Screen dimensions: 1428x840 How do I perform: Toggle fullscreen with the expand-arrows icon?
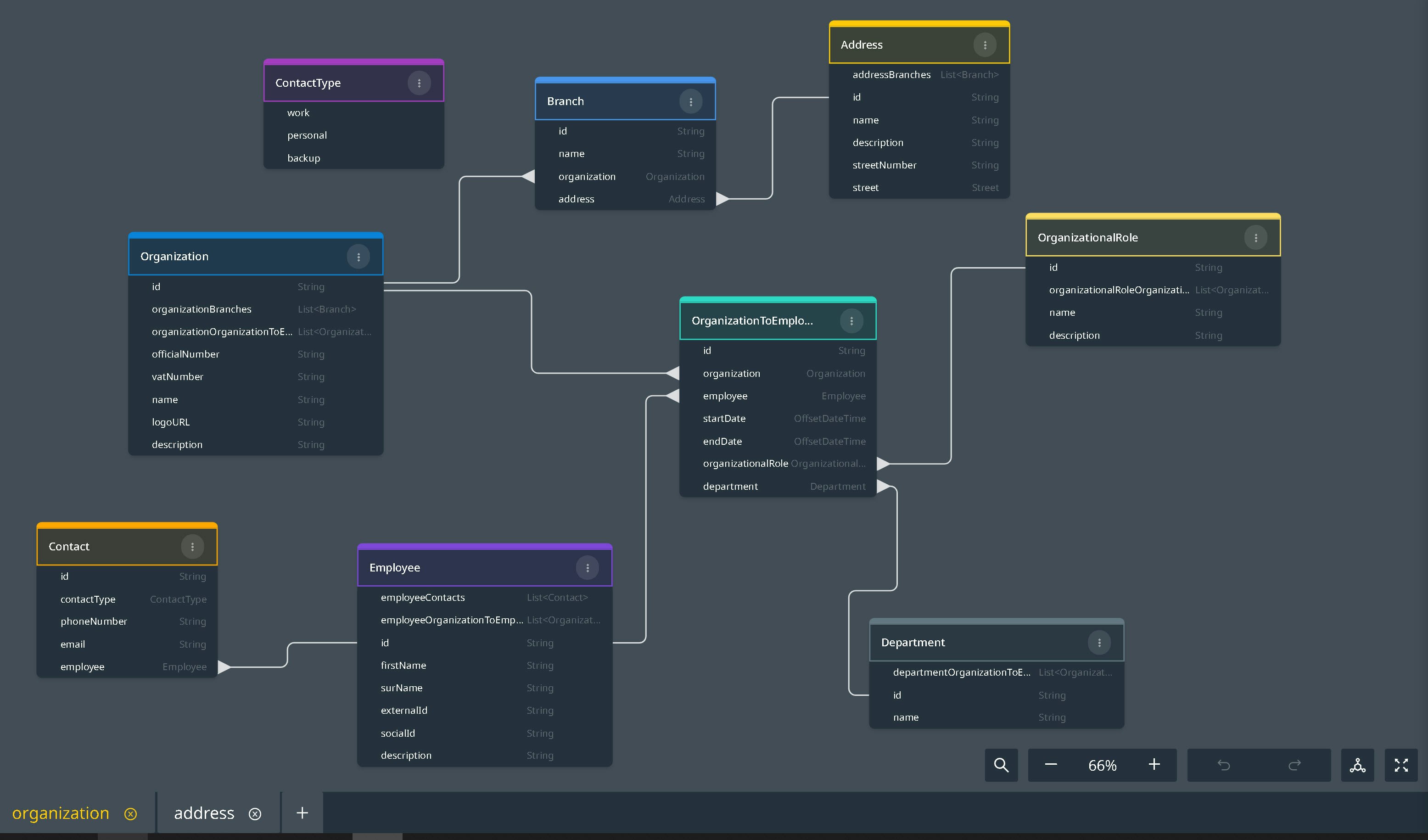coord(1401,765)
